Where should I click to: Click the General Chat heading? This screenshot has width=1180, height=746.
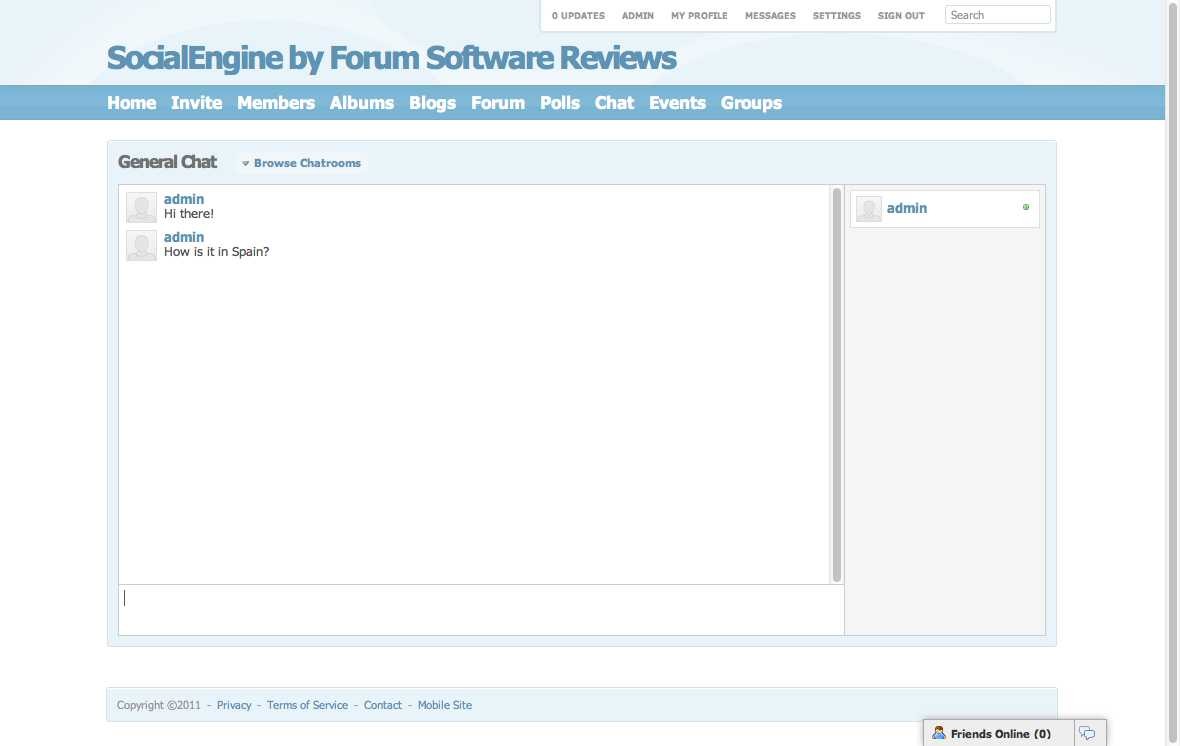[x=167, y=162]
